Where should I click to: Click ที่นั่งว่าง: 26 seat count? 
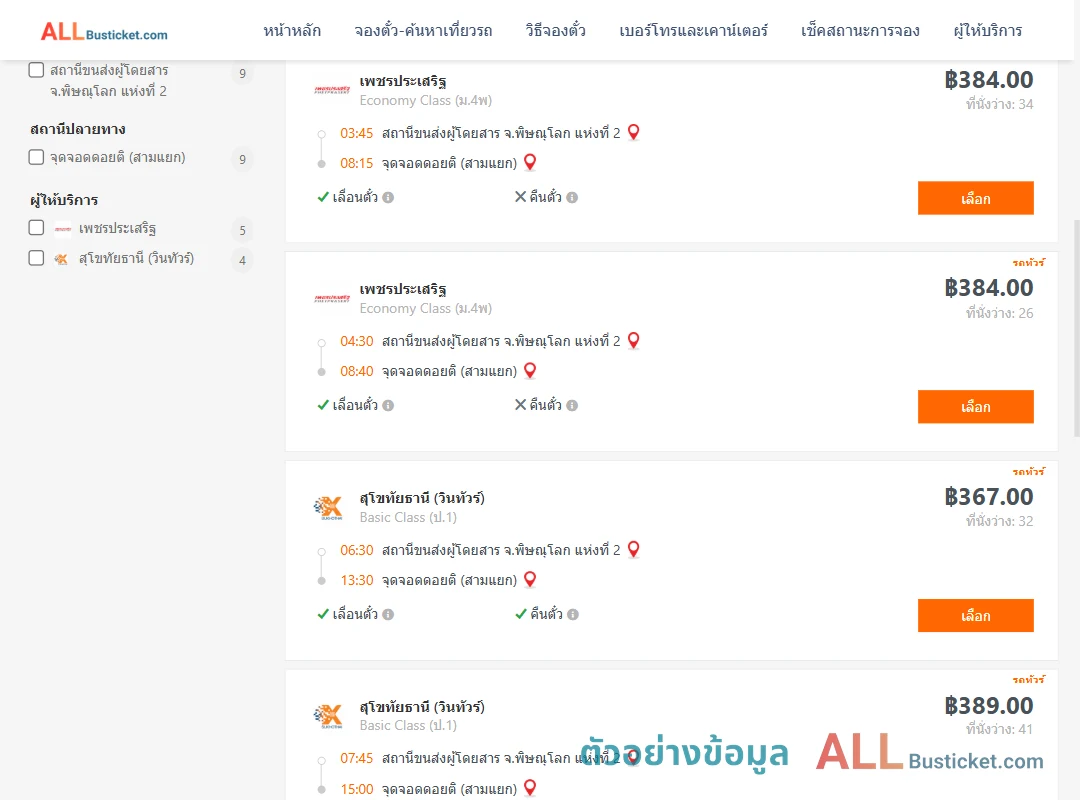point(999,313)
